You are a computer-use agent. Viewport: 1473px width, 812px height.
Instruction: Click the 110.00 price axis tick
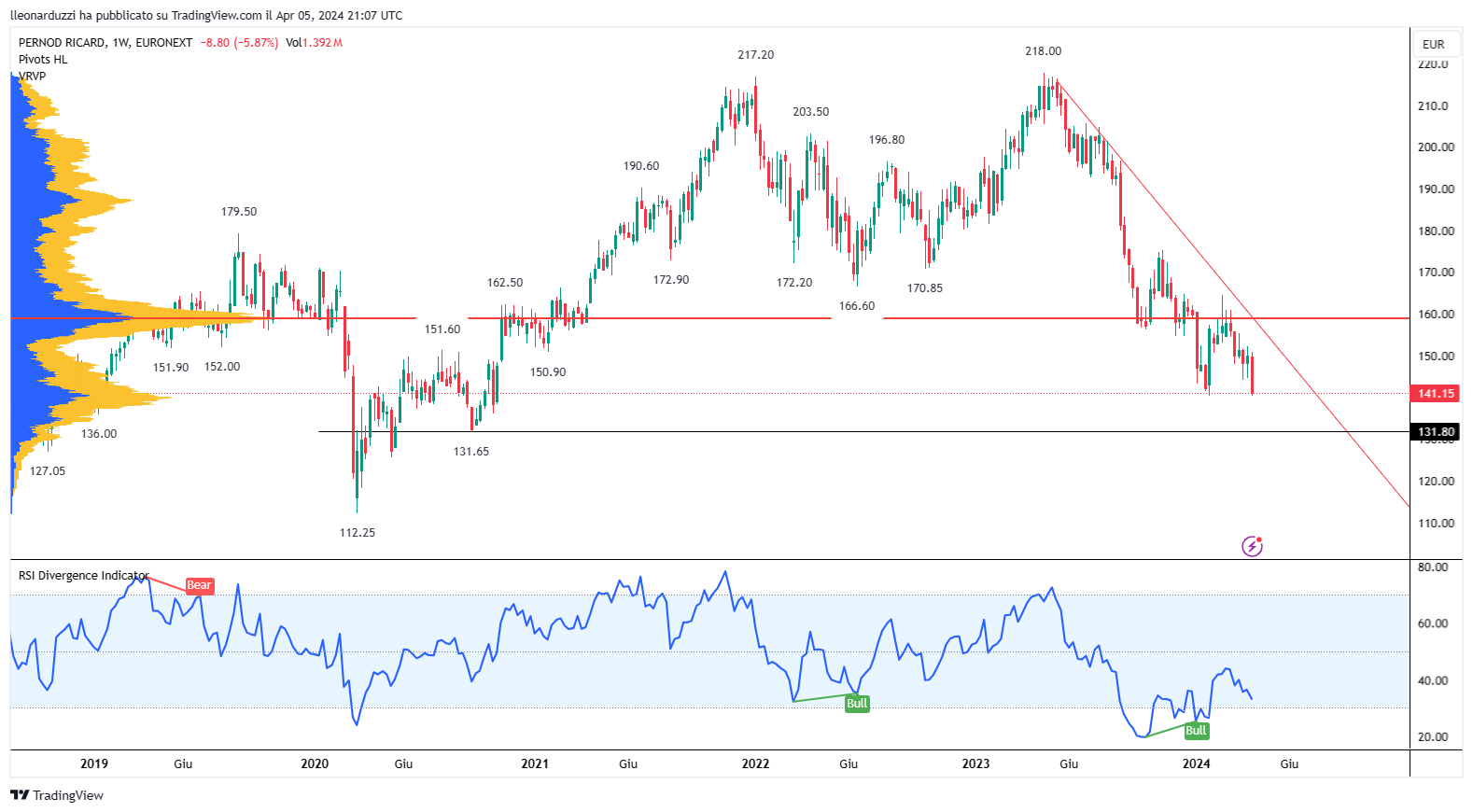(1436, 524)
